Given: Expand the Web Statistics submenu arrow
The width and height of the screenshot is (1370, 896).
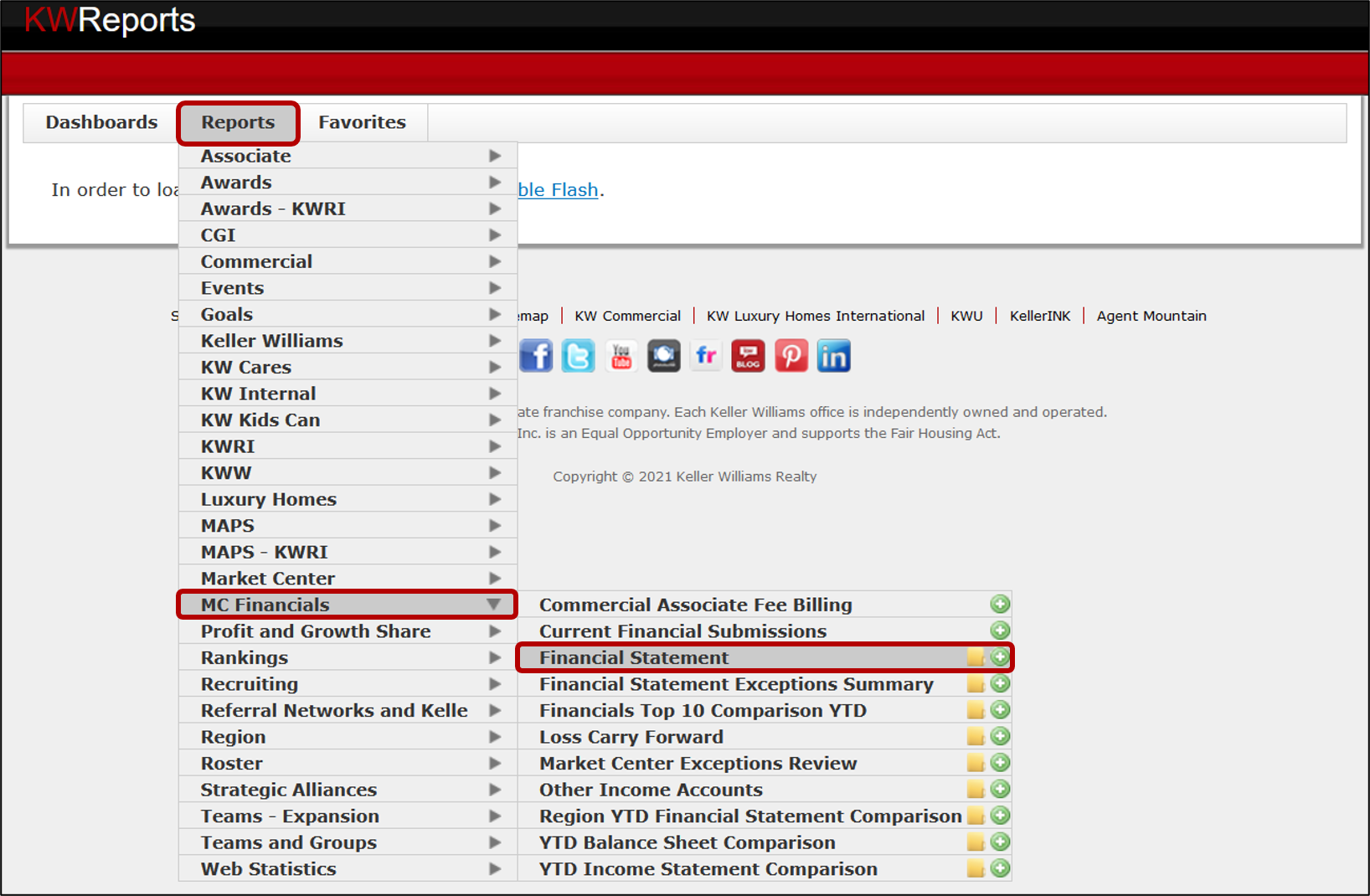Looking at the screenshot, I should (x=495, y=868).
